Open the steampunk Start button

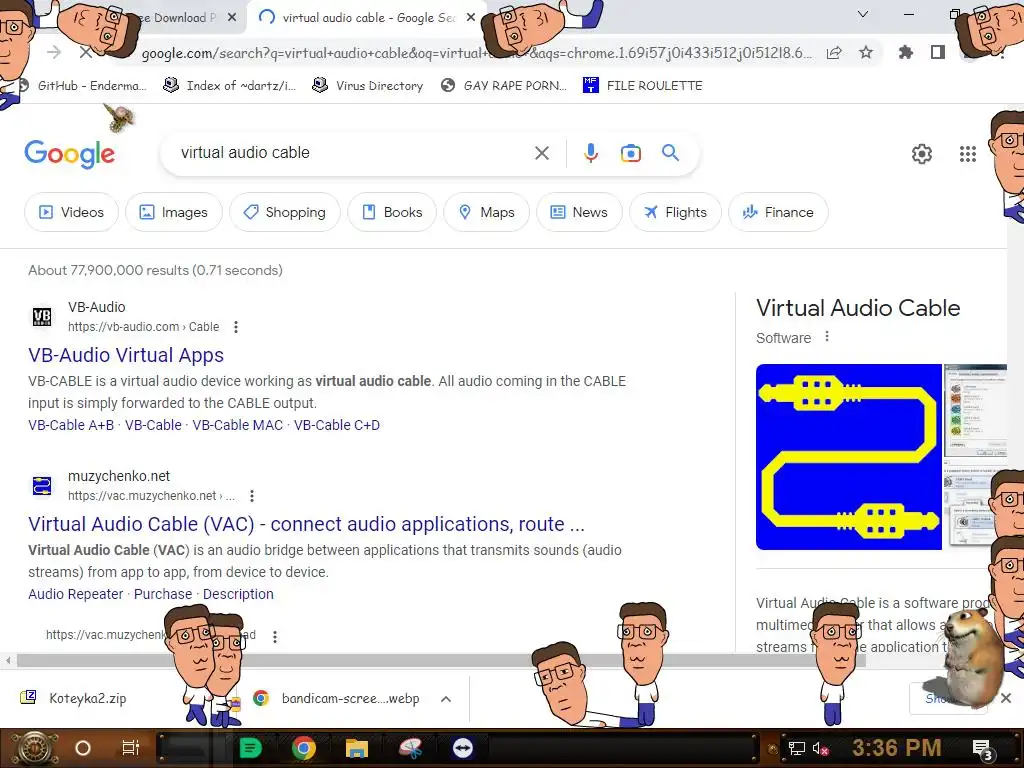click(34, 748)
